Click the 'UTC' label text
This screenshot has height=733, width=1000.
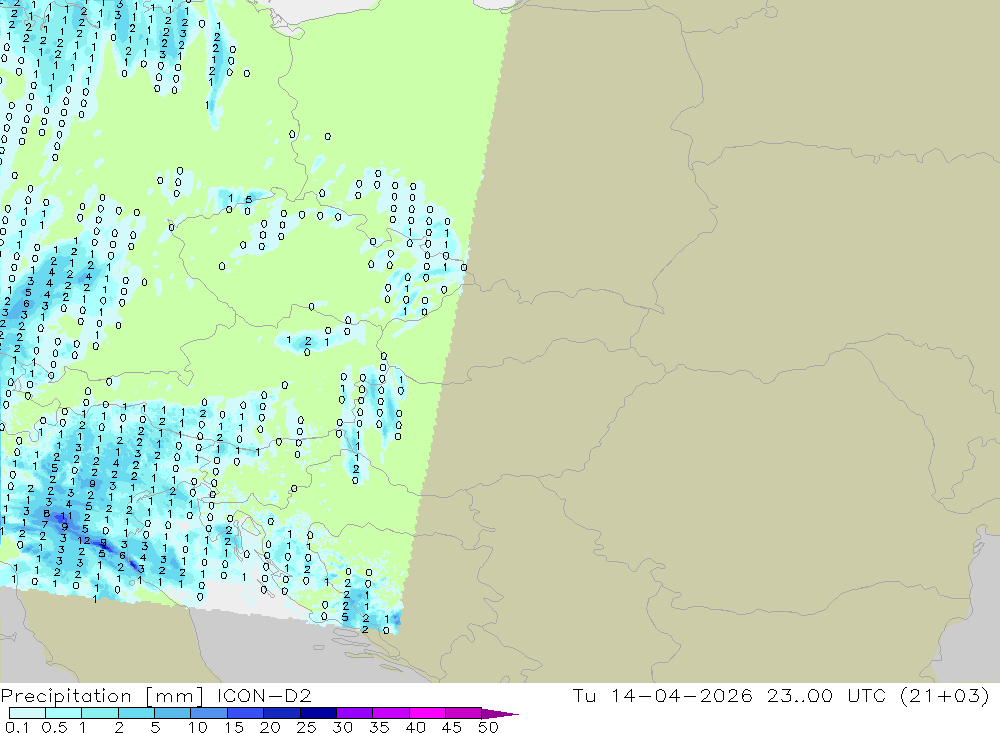click(x=866, y=695)
